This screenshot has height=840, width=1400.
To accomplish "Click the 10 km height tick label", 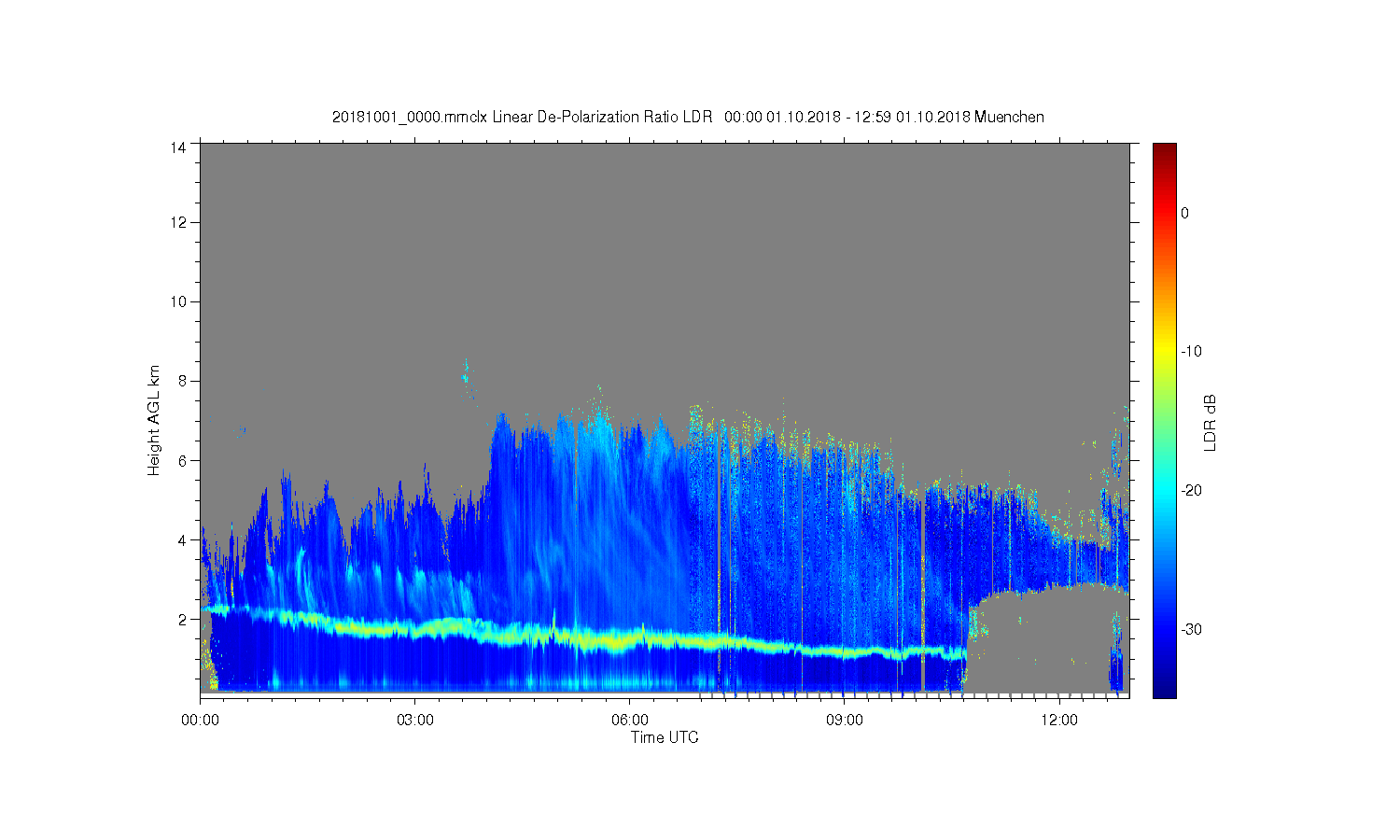I will coord(179,301).
